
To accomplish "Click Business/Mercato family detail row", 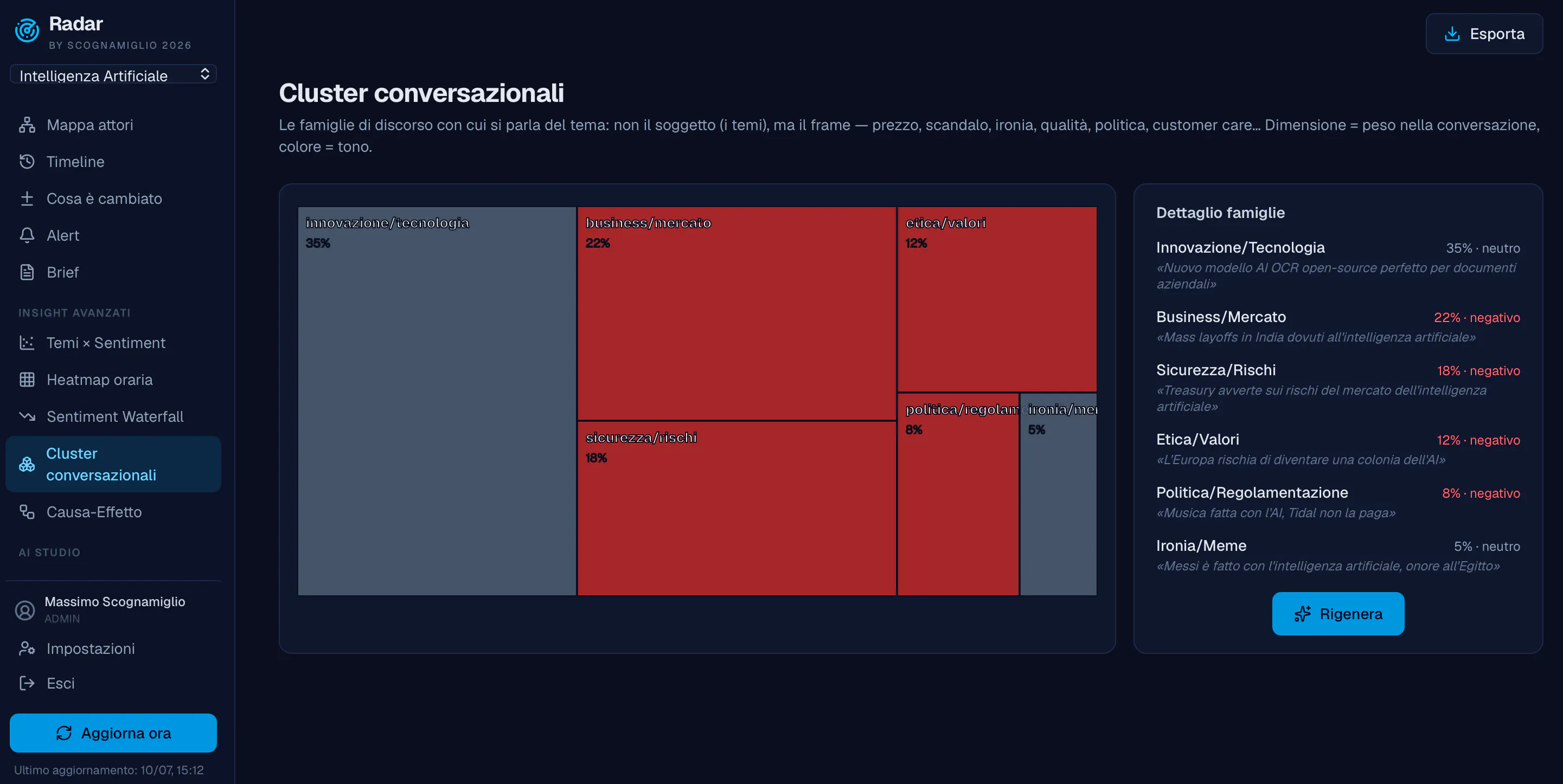I will click(x=1338, y=326).
